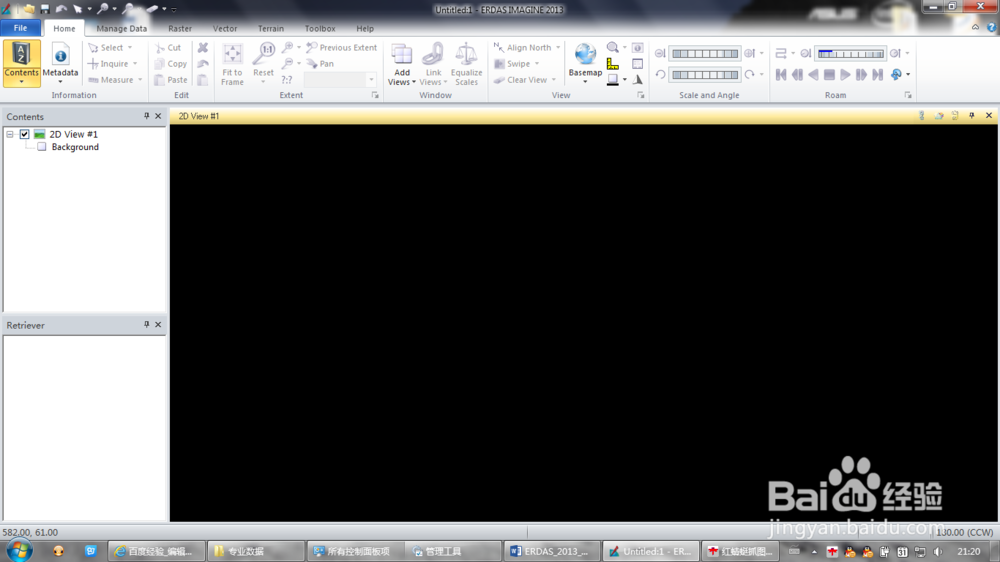Viewport: 1000px width, 562px height.
Task: Open the Measure dropdown arrow
Action: [140, 80]
